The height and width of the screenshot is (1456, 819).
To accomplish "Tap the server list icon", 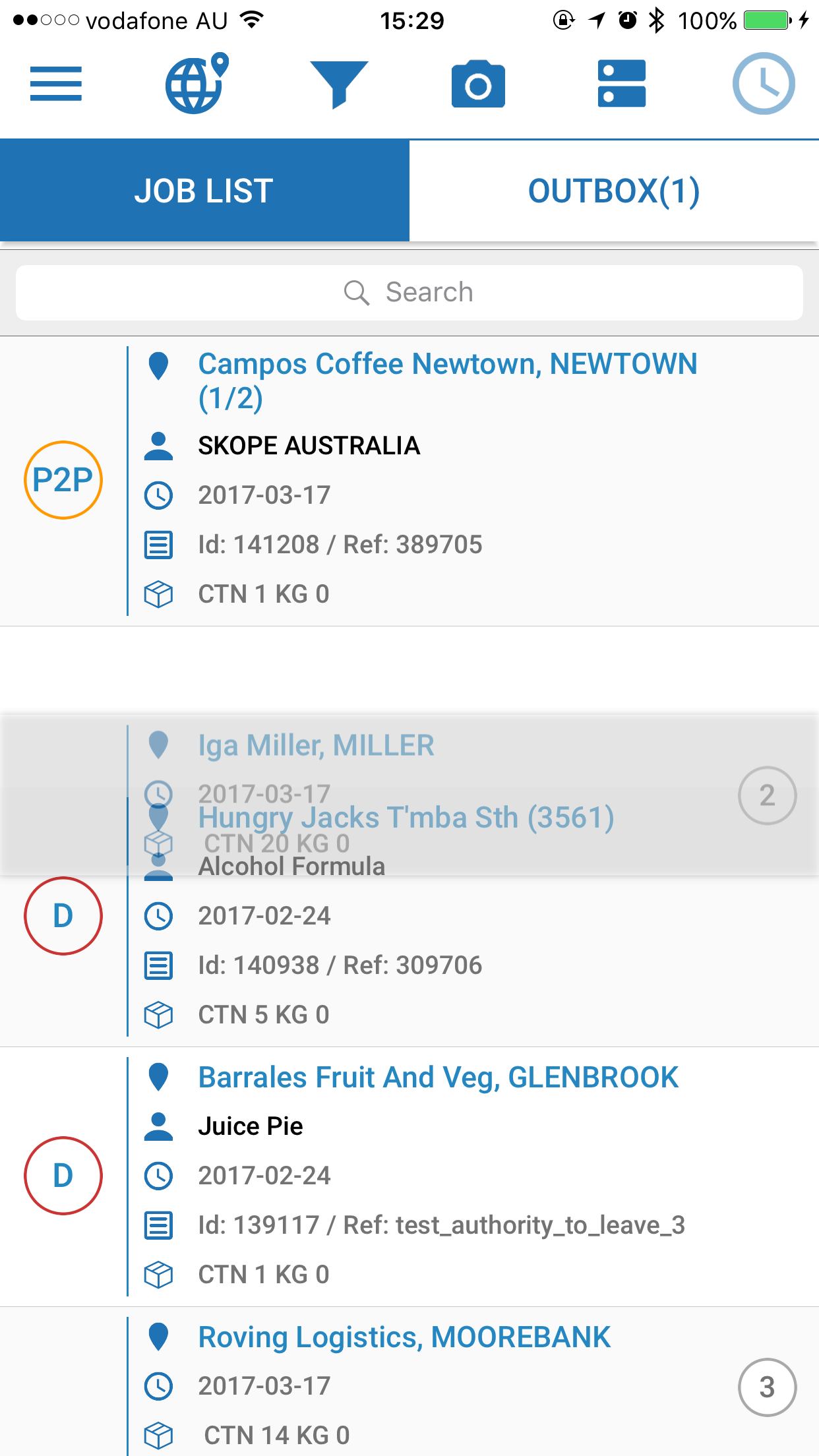I will [621, 84].
